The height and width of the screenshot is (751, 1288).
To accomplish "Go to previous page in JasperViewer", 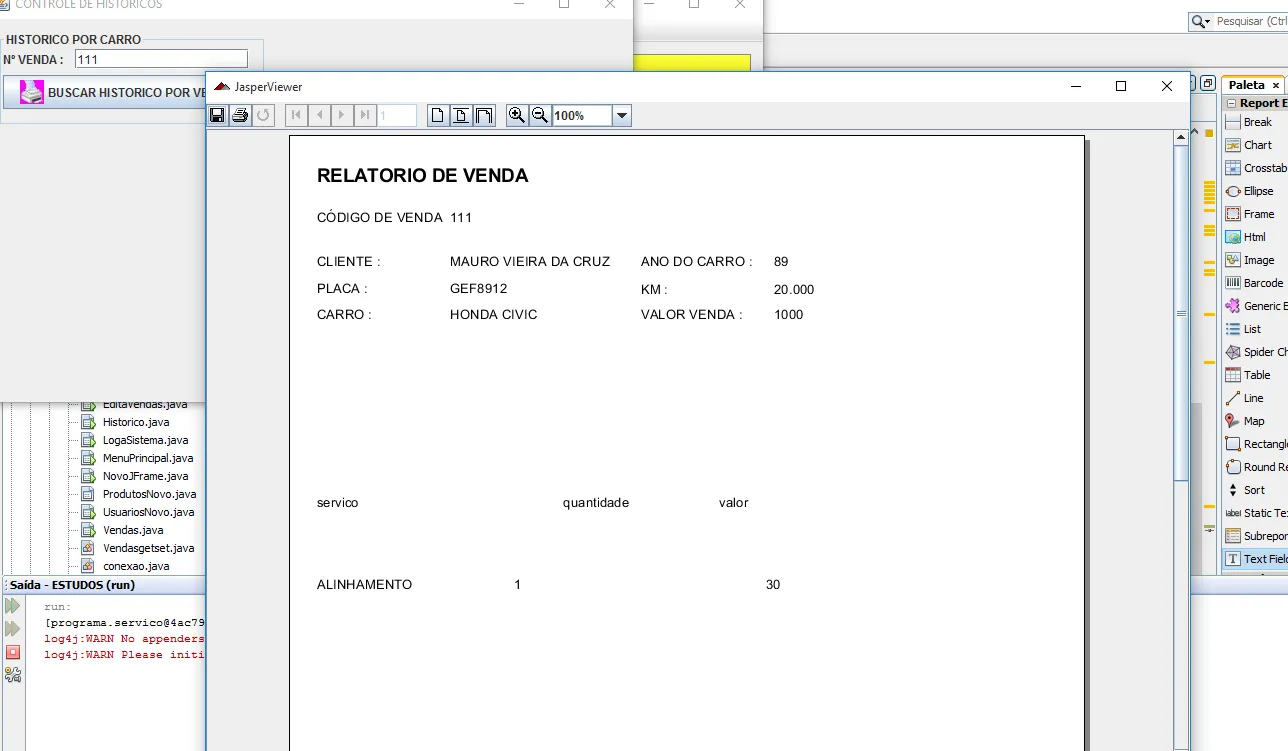I will pos(319,115).
